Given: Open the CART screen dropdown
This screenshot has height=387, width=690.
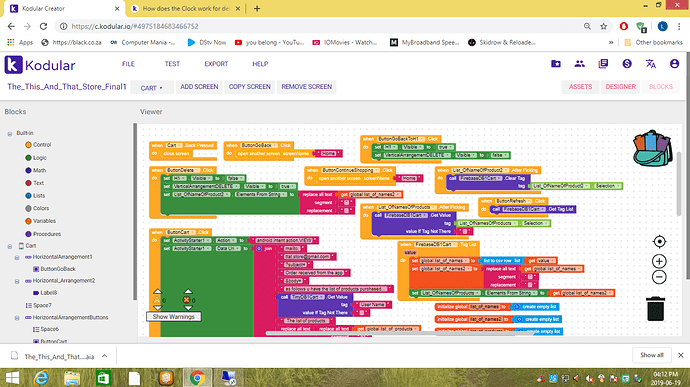Looking at the screenshot, I should [152, 88].
